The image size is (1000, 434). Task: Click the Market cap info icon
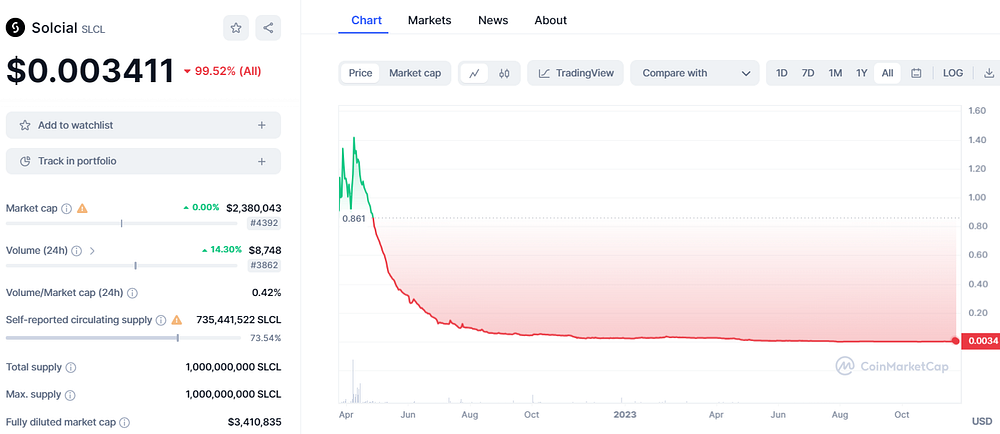pyautogui.click(x=66, y=208)
